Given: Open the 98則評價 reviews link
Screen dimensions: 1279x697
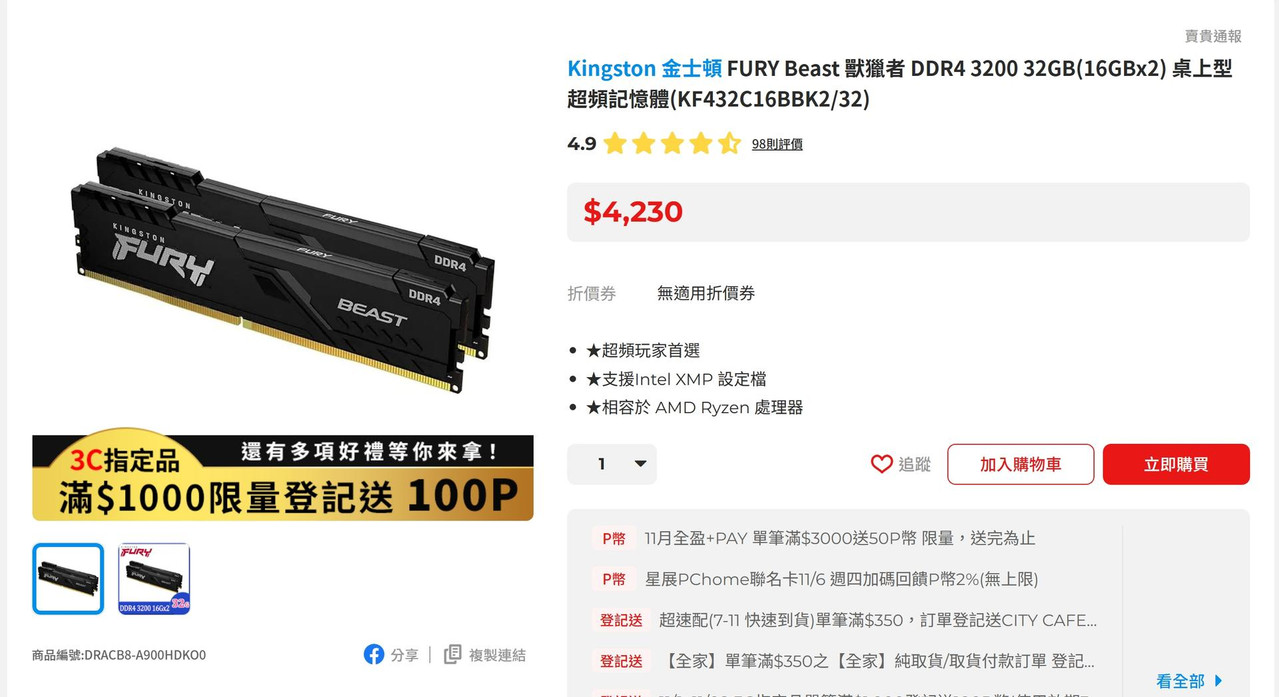Looking at the screenshot, I should [777, 144].
